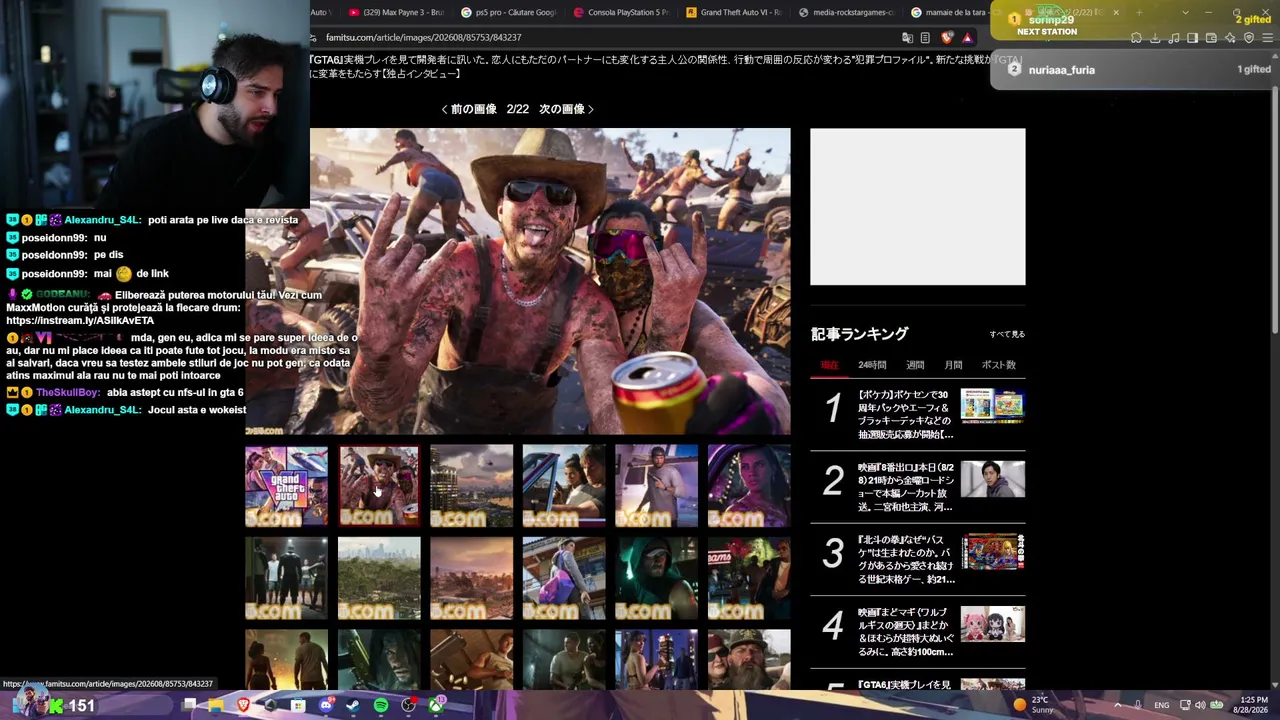
Task: Open the browser extensions puzzle icon
Action: pos(1136,38)
